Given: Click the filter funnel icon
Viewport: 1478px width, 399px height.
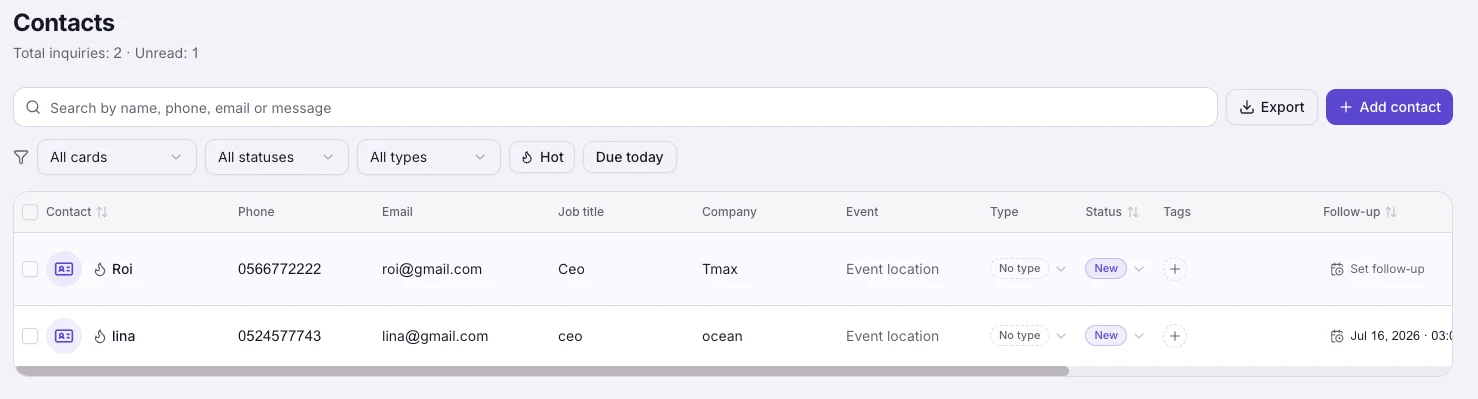Looking at the screenshot, I should point(20,157).
